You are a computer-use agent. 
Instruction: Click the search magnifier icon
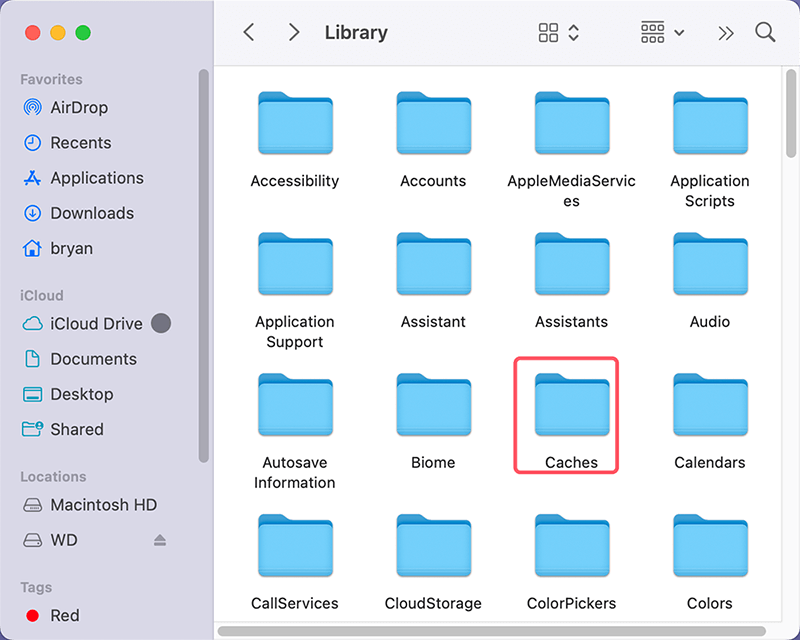pyautogui.click(x=765, y=32)
